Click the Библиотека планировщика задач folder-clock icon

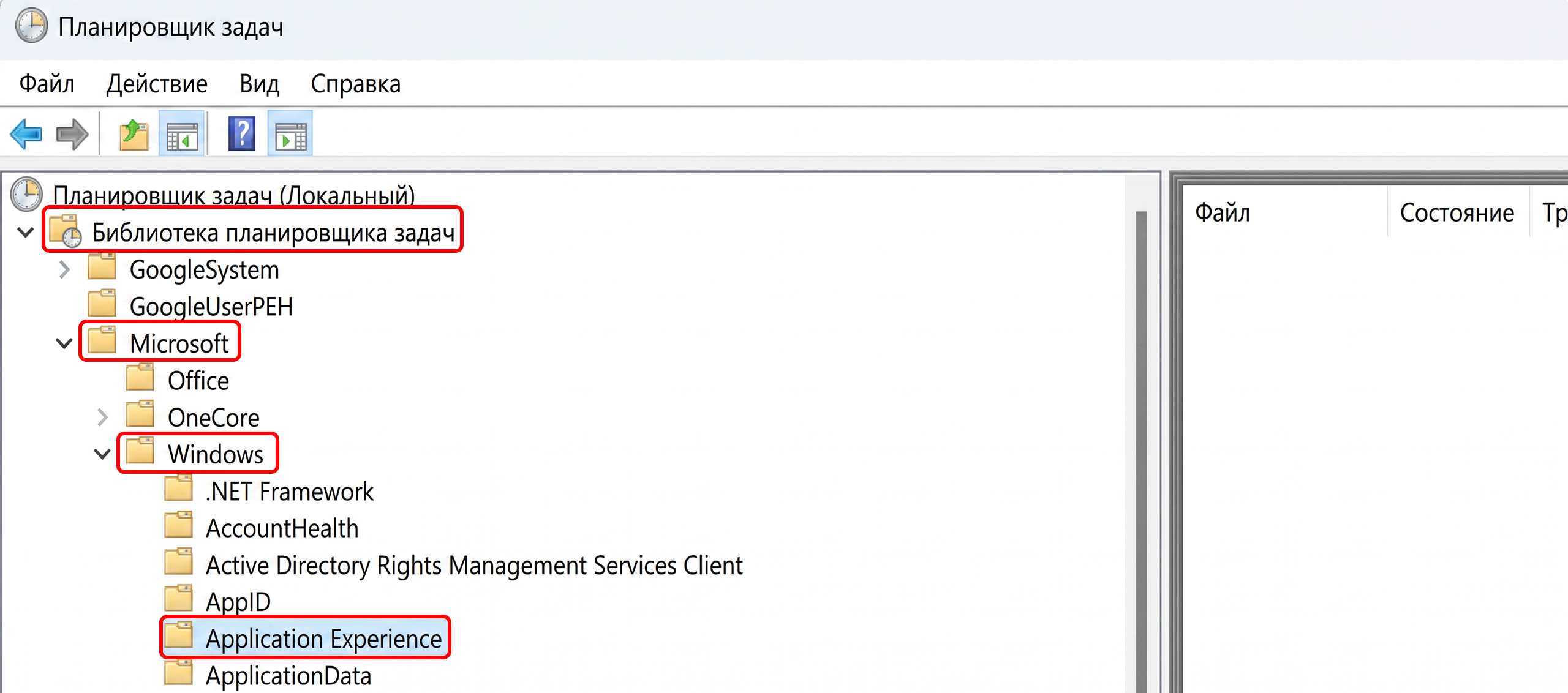tap(66, 231)
